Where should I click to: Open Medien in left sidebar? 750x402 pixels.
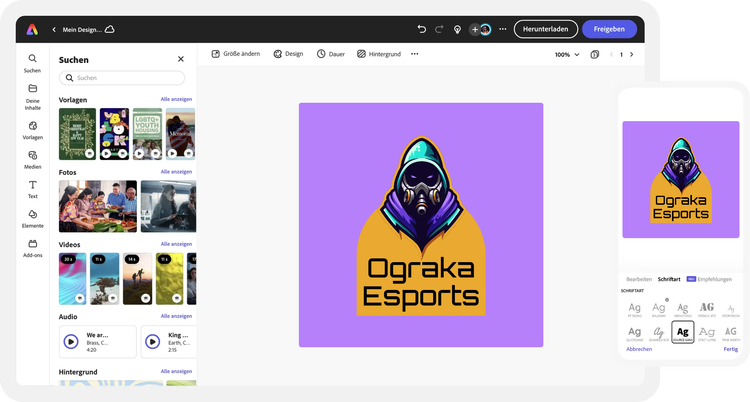click(x=33, y=160)
